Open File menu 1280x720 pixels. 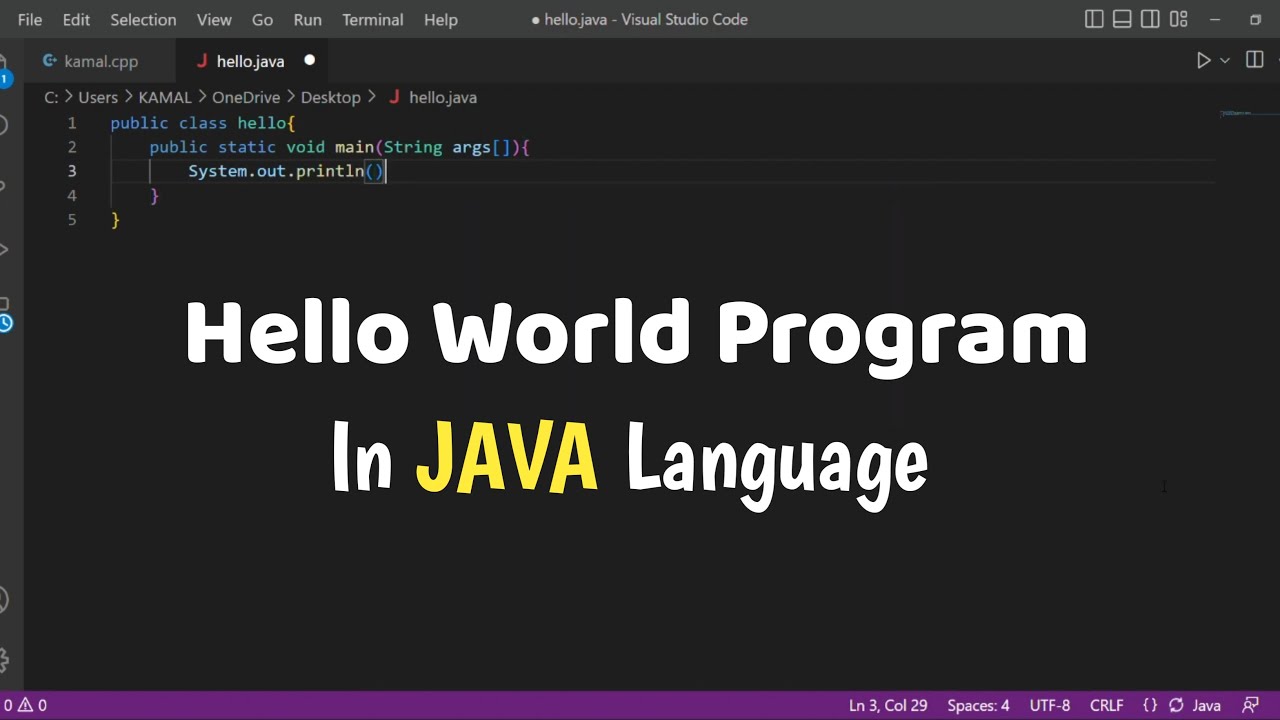click(x=30, y=19)
